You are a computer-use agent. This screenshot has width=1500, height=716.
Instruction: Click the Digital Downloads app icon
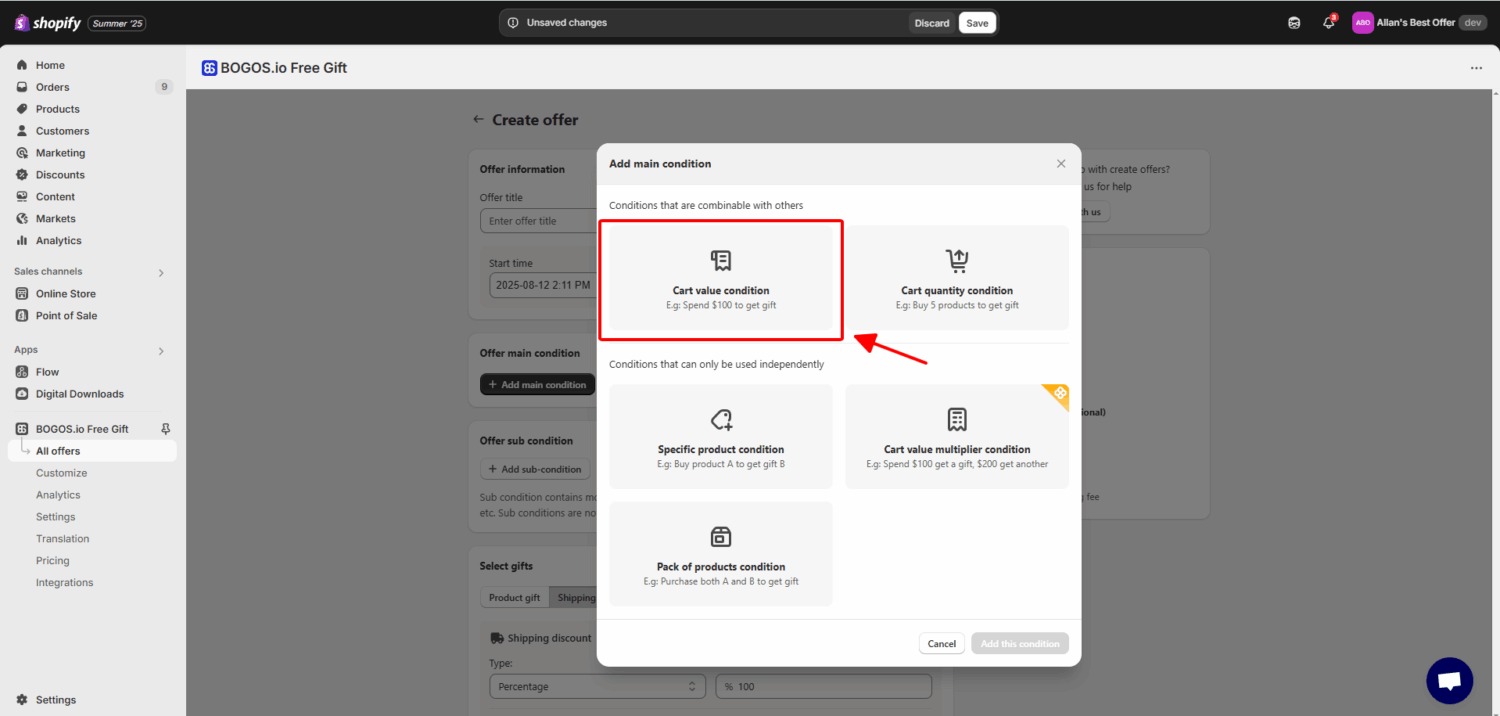pos(22,394)
